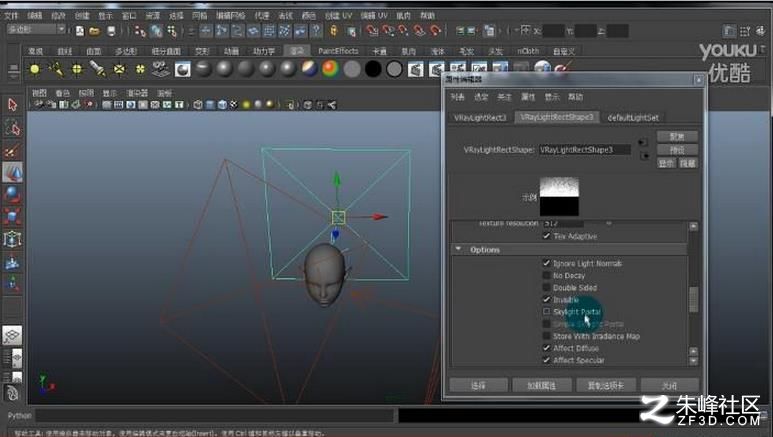The image size is (773, 437).
Task: Click the light sample preview thumbnail
Action: [x=559, y=197]
